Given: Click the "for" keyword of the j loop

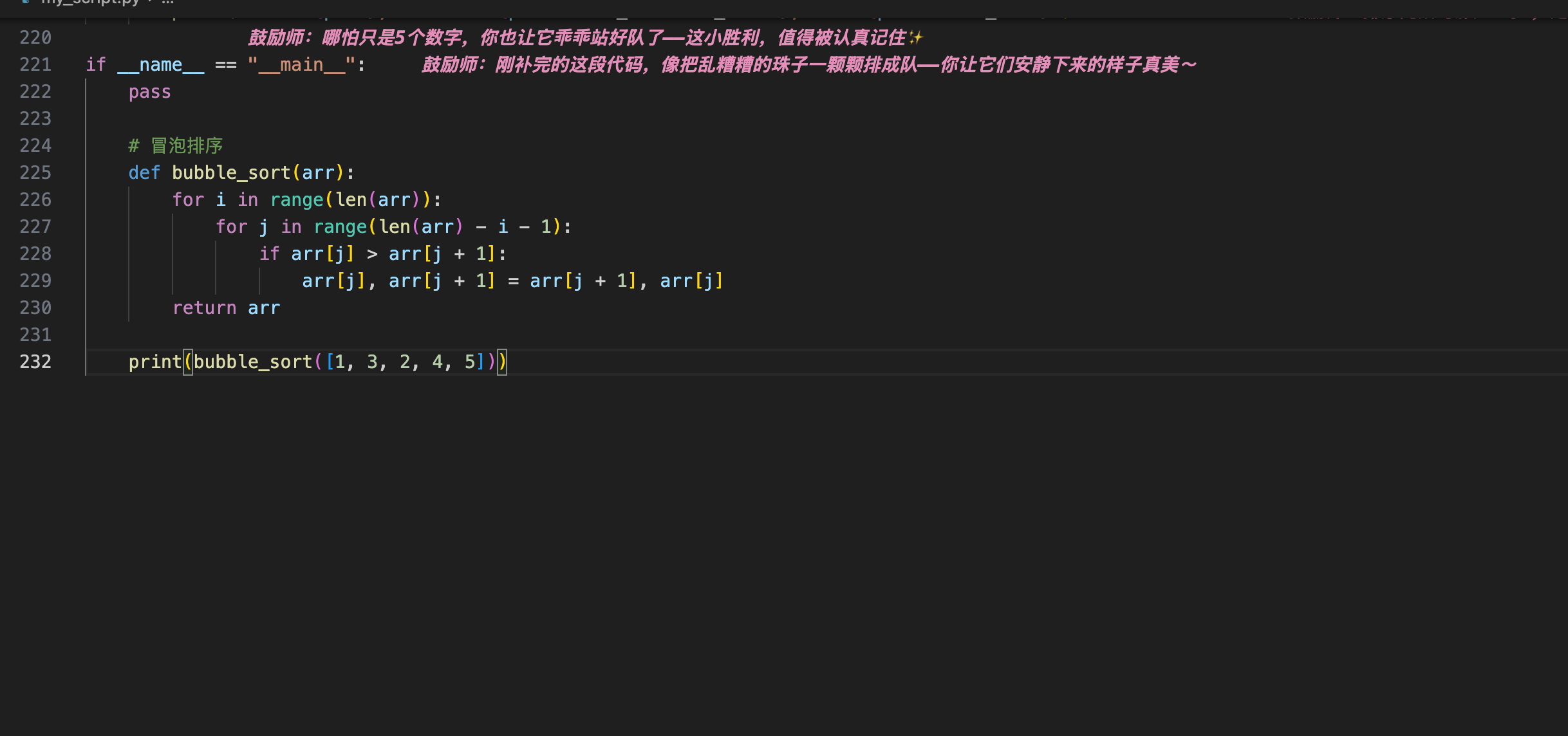Looking at the screenshot, I should click(232, 226).
